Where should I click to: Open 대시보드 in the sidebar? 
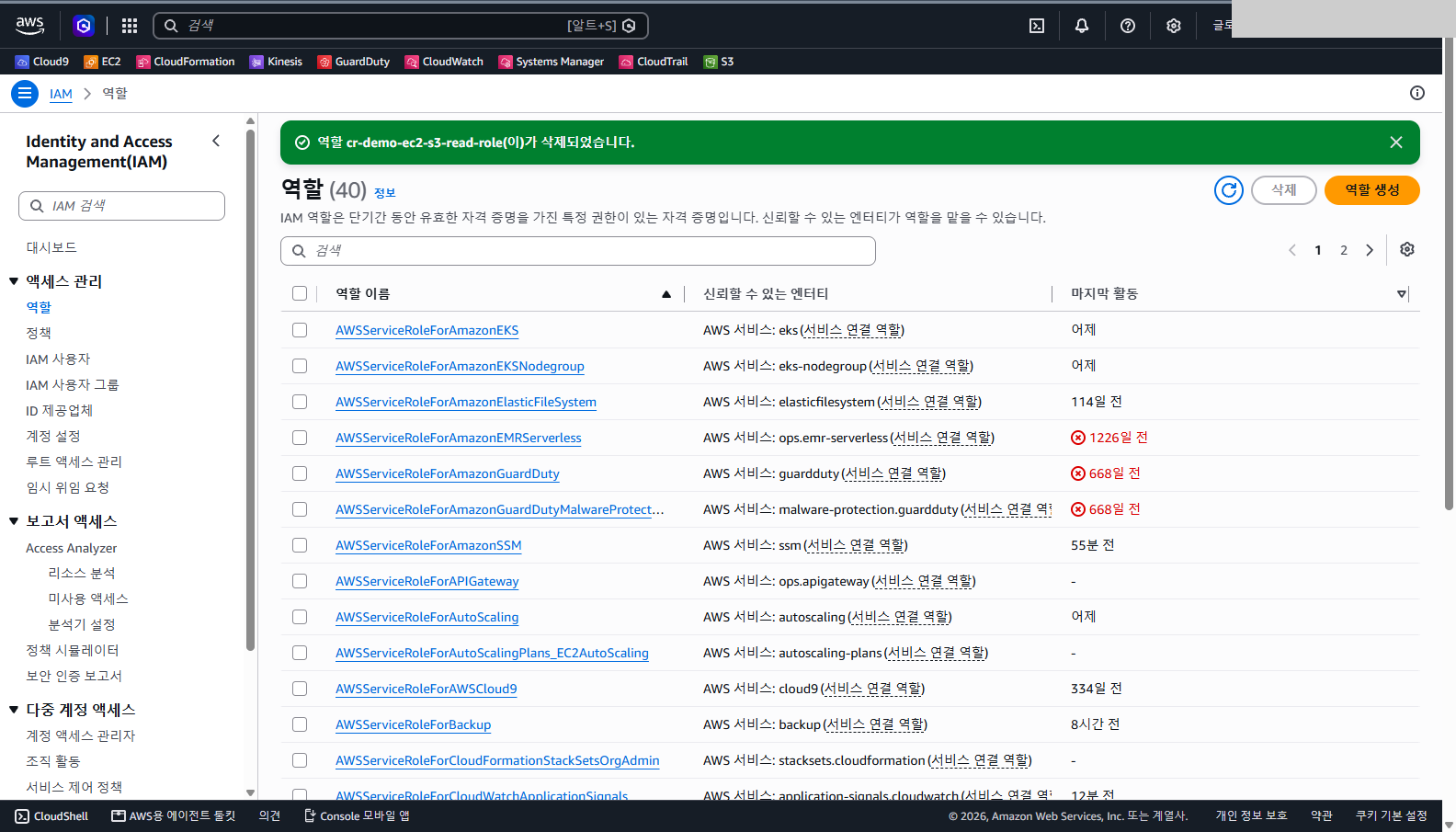click(51, 247)
